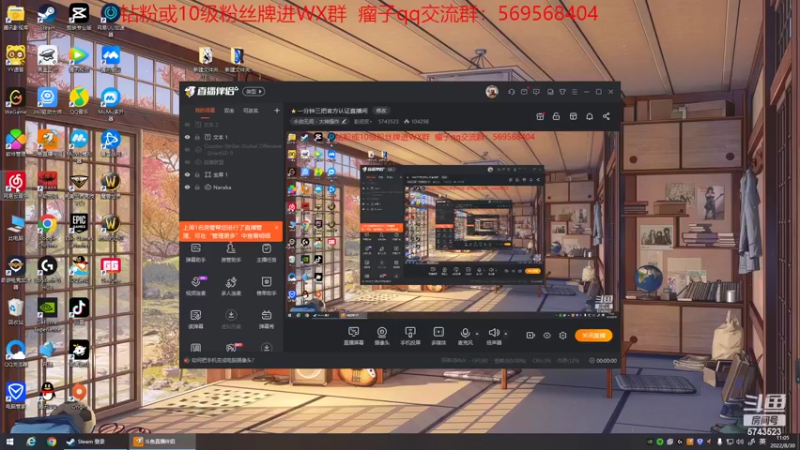Screen dimensions: 800x450
Task: Click the live preview canvas
Action: click(x=452, y=226)
